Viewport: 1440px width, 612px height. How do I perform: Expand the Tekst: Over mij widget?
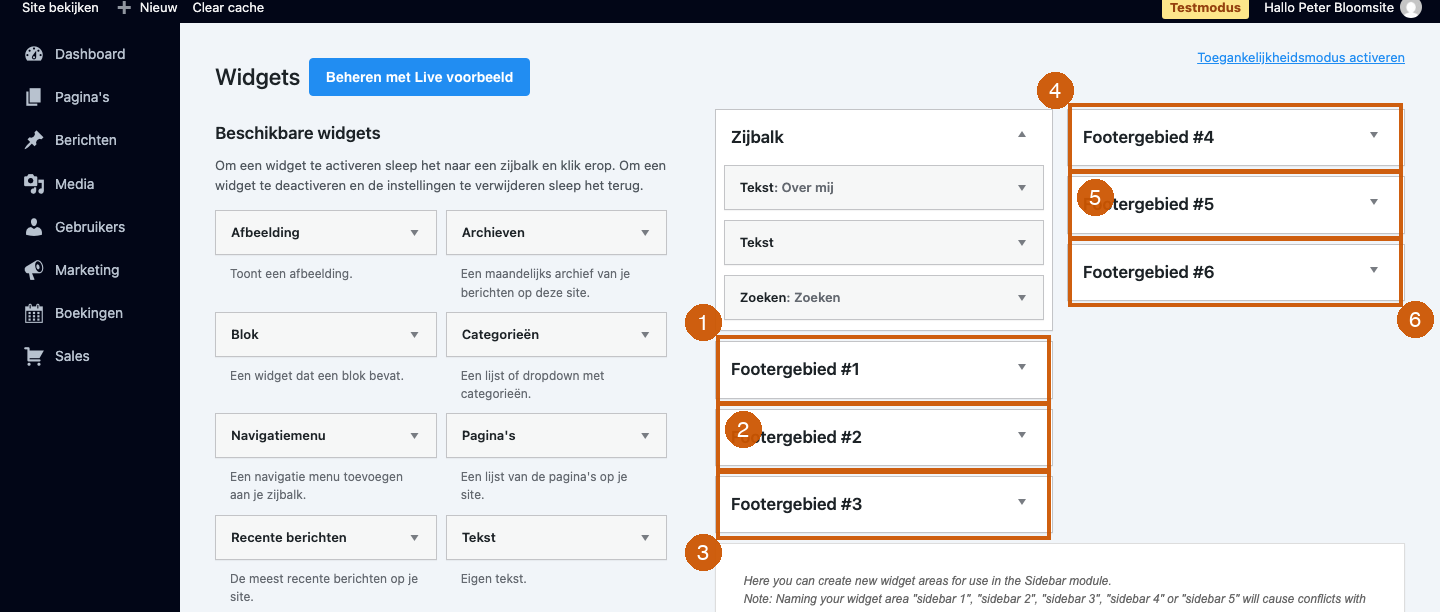click(1022, 187)
